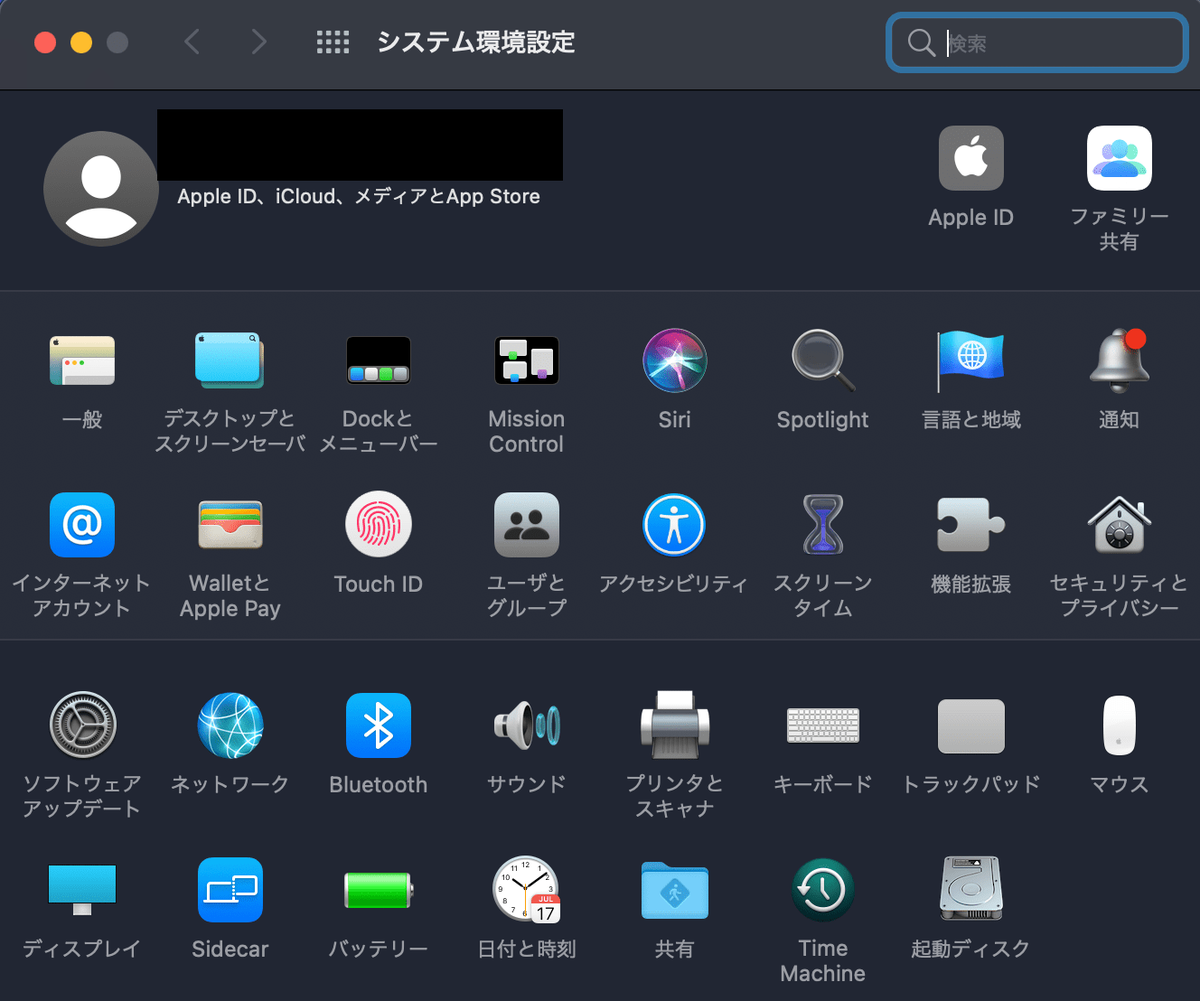Open マウス (Mouse) preferences
1200x1001 pixels.
coord(1119,725)
